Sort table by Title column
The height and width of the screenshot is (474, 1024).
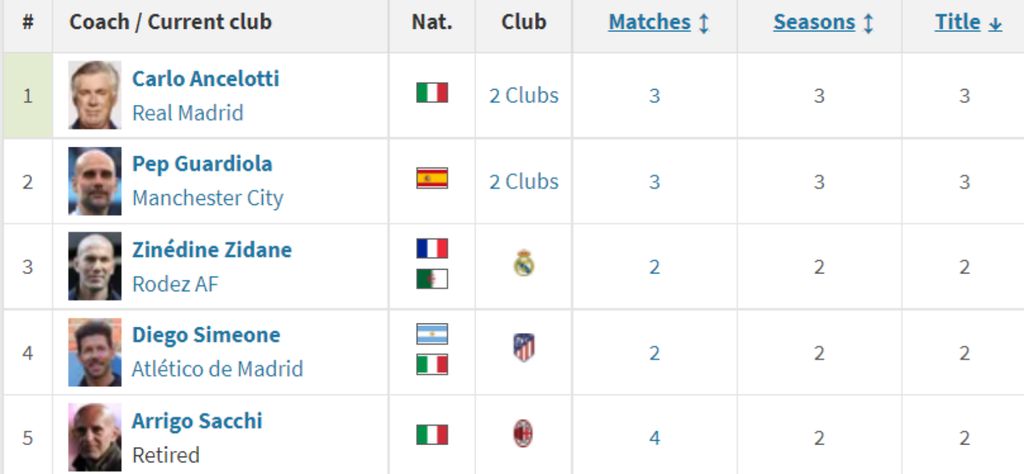point(968,22)
